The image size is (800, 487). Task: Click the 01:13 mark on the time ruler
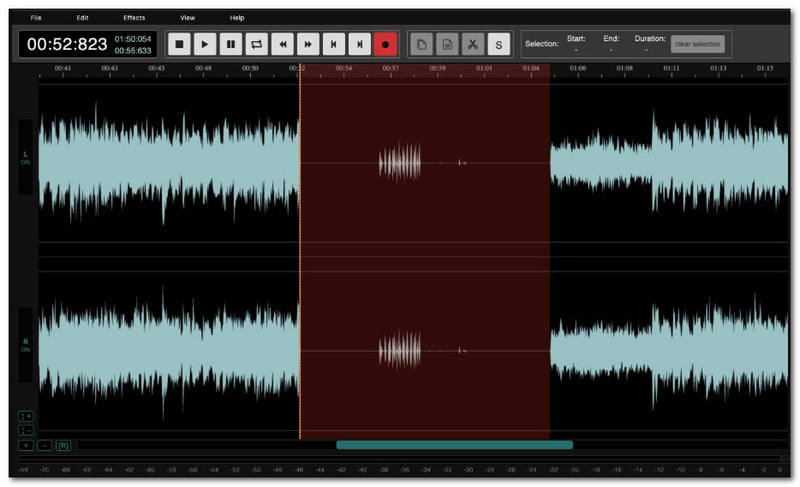tap(718, 68)
